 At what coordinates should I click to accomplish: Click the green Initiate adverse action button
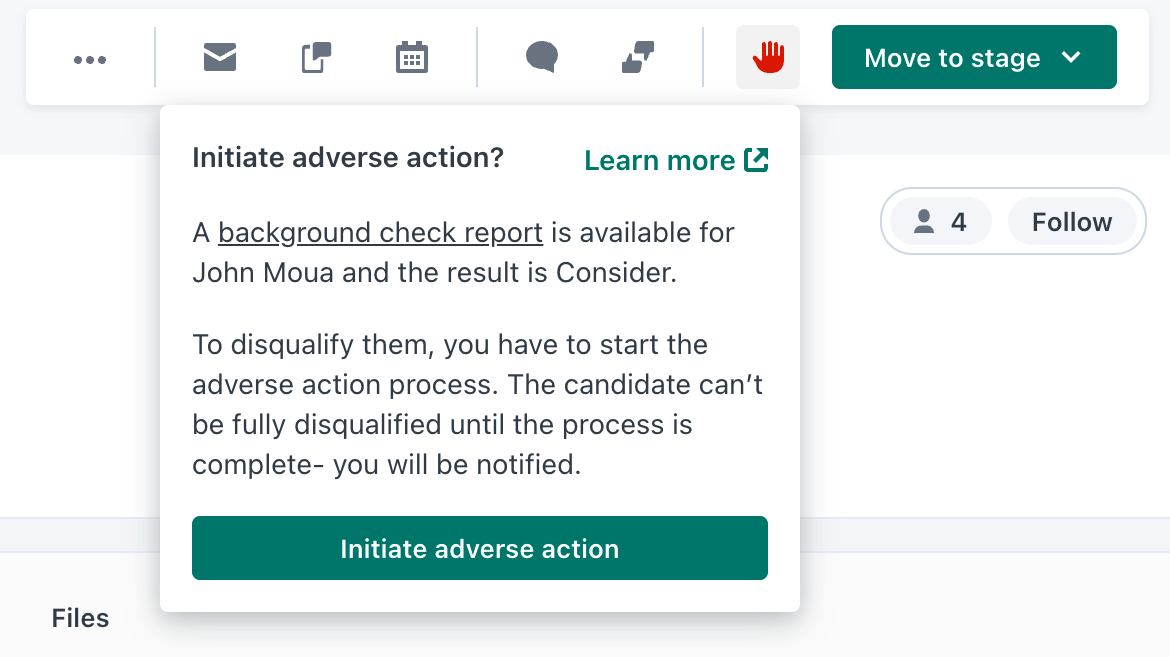(479, 548)
